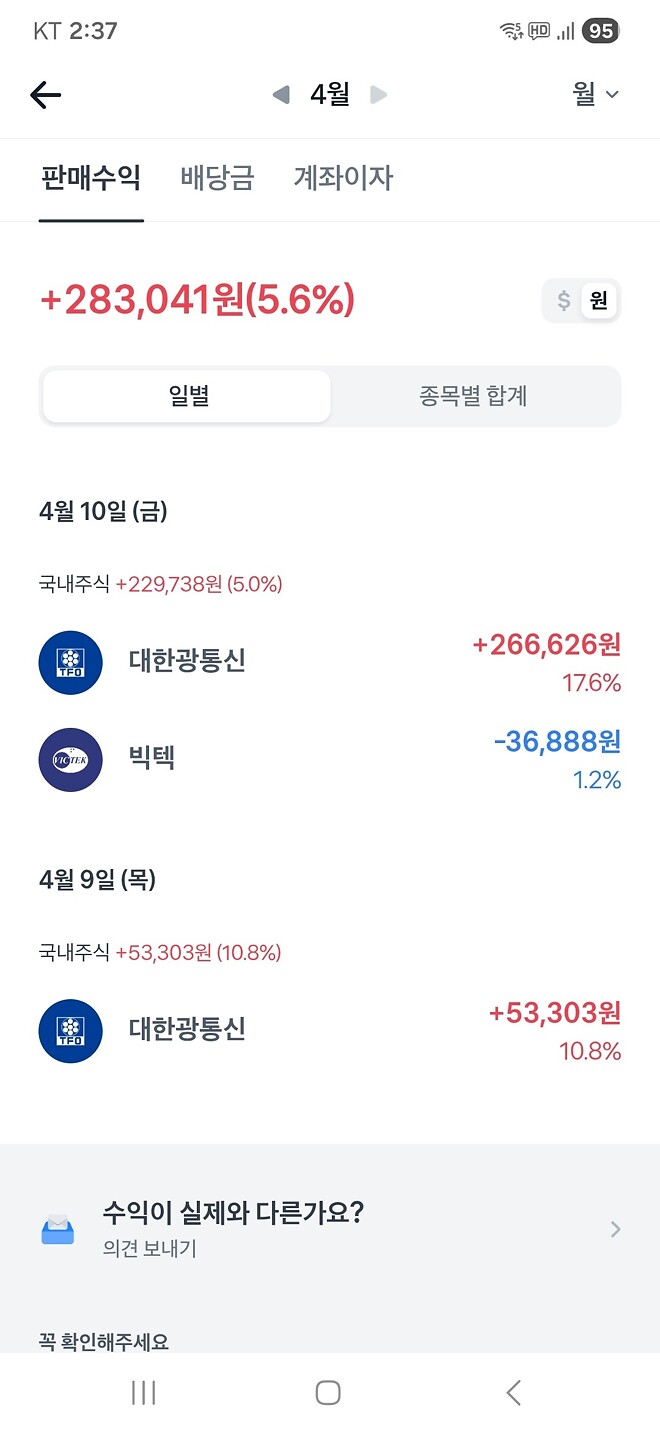Tap the 대한광통신 logo under April 9
Image resolution: width=660 pixels, height=1430 pixels.
point(70,1030)
